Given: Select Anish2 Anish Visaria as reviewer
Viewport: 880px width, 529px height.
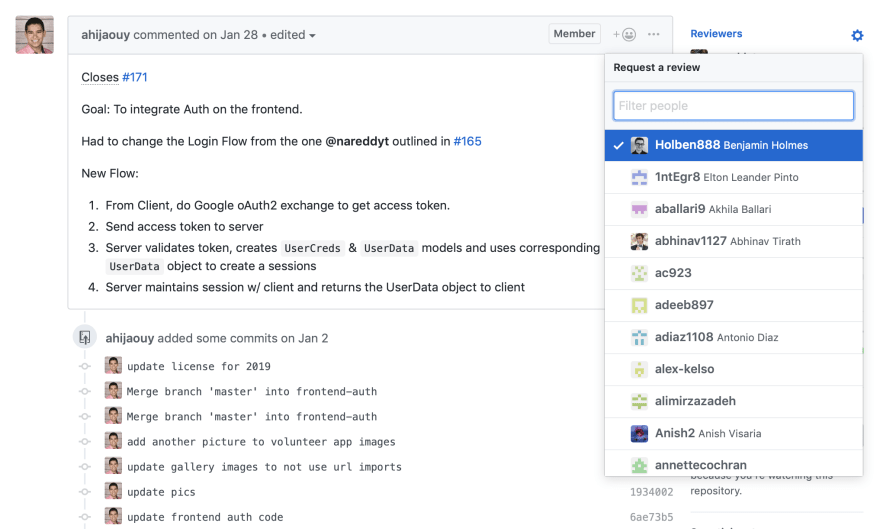Looking at the screenshot, I should tap(734, 433).
